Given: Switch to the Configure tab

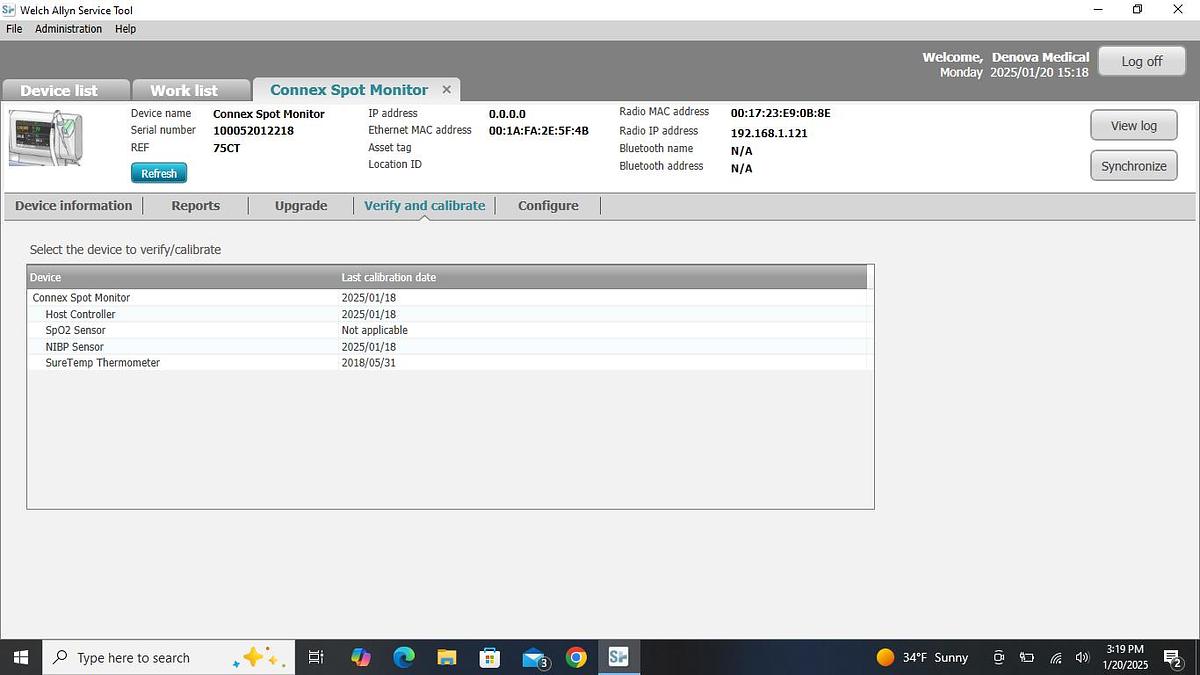Looking at the screenshot, I should [x=548, y=206].
